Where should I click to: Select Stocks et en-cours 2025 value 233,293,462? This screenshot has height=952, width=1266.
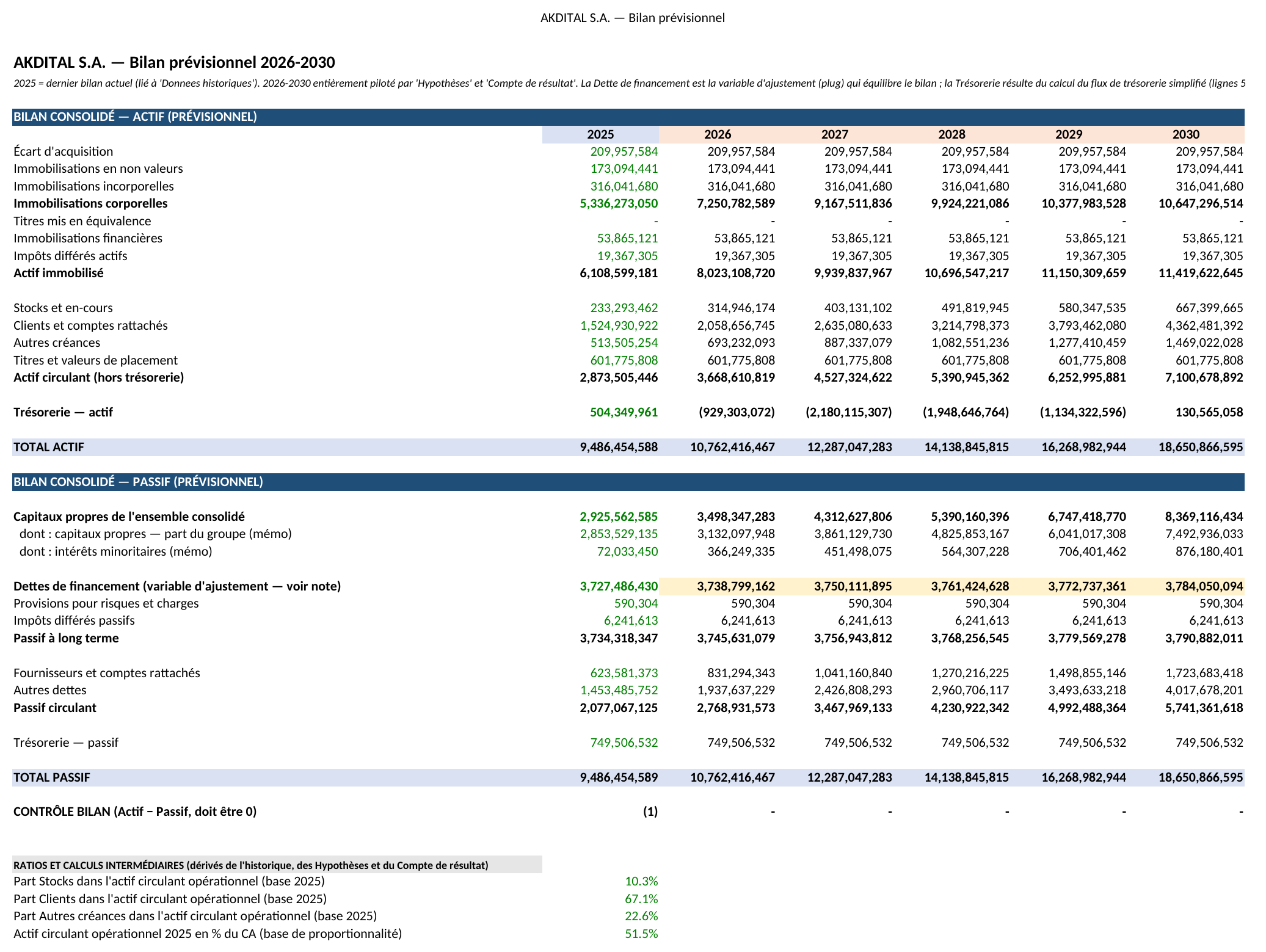(624, 308)
